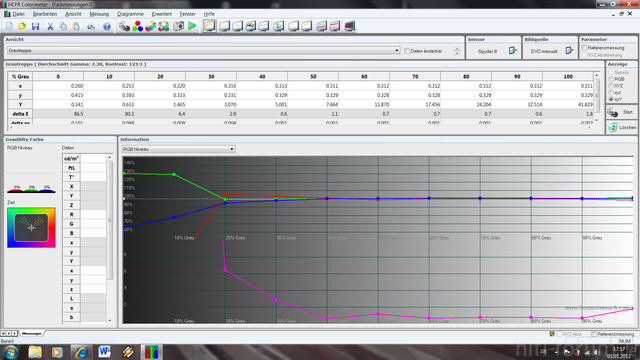Screen dimensions: 640x360
Task: Click the scissors cut icon
Action: click(50, 27)
